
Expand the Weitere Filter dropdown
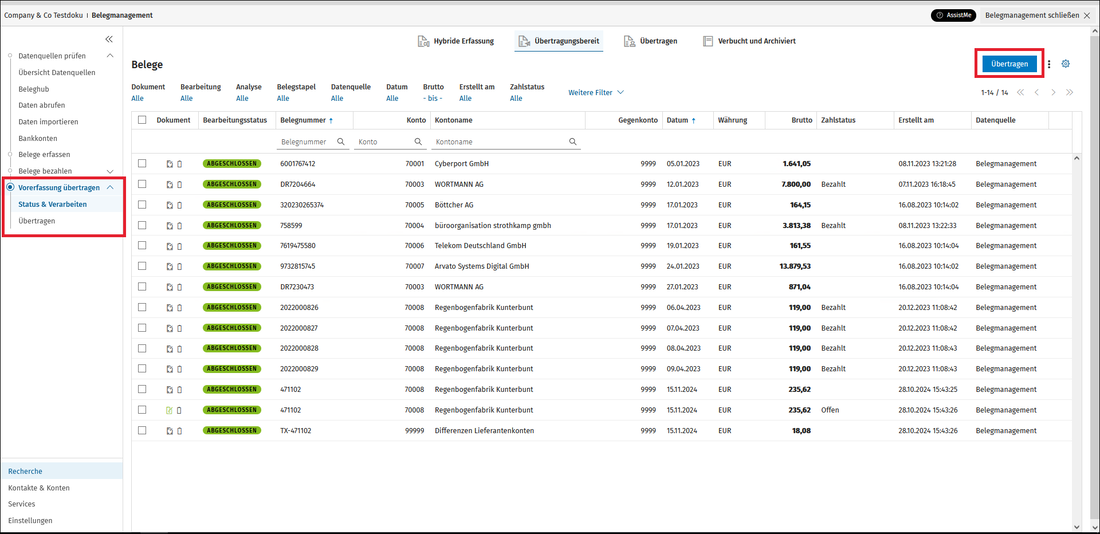pyautogui.click(x=596, y=93)
